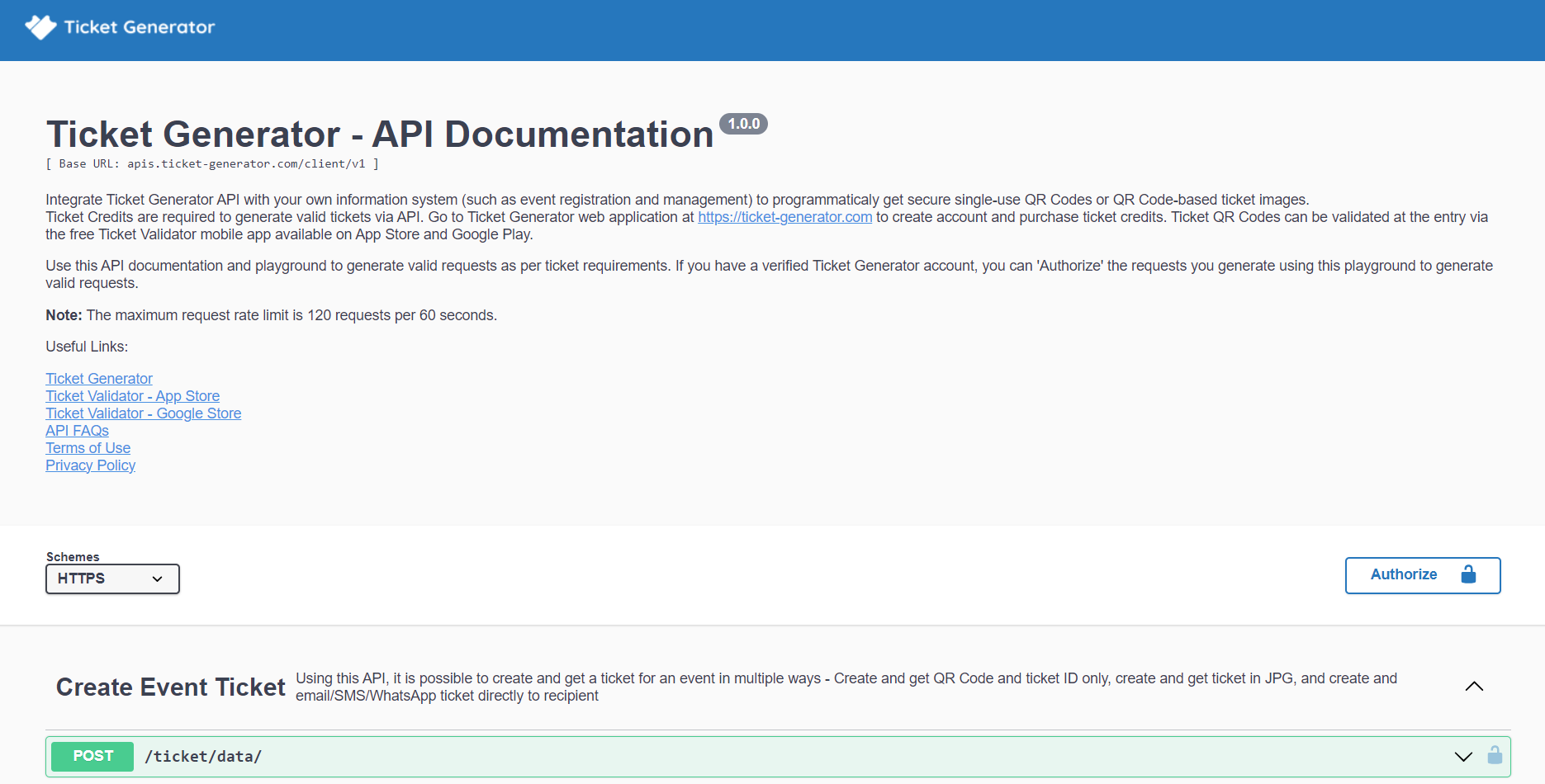Open the Terms of Use link
Image resolution: width=1545 pixels, height=784 pixels.
click(x=88, y=448)
